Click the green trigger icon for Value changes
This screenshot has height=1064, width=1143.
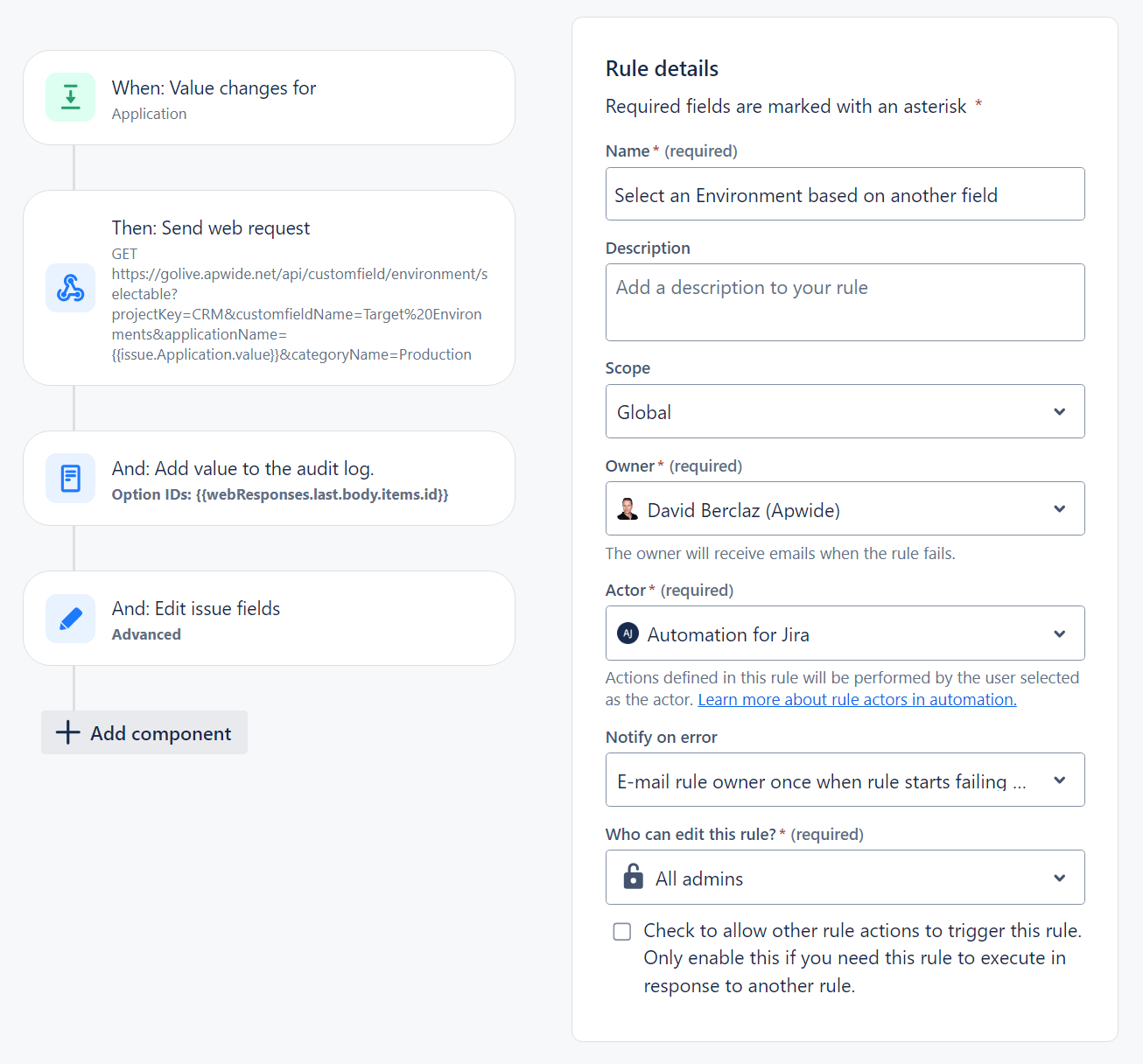click(x=70, y=97)
